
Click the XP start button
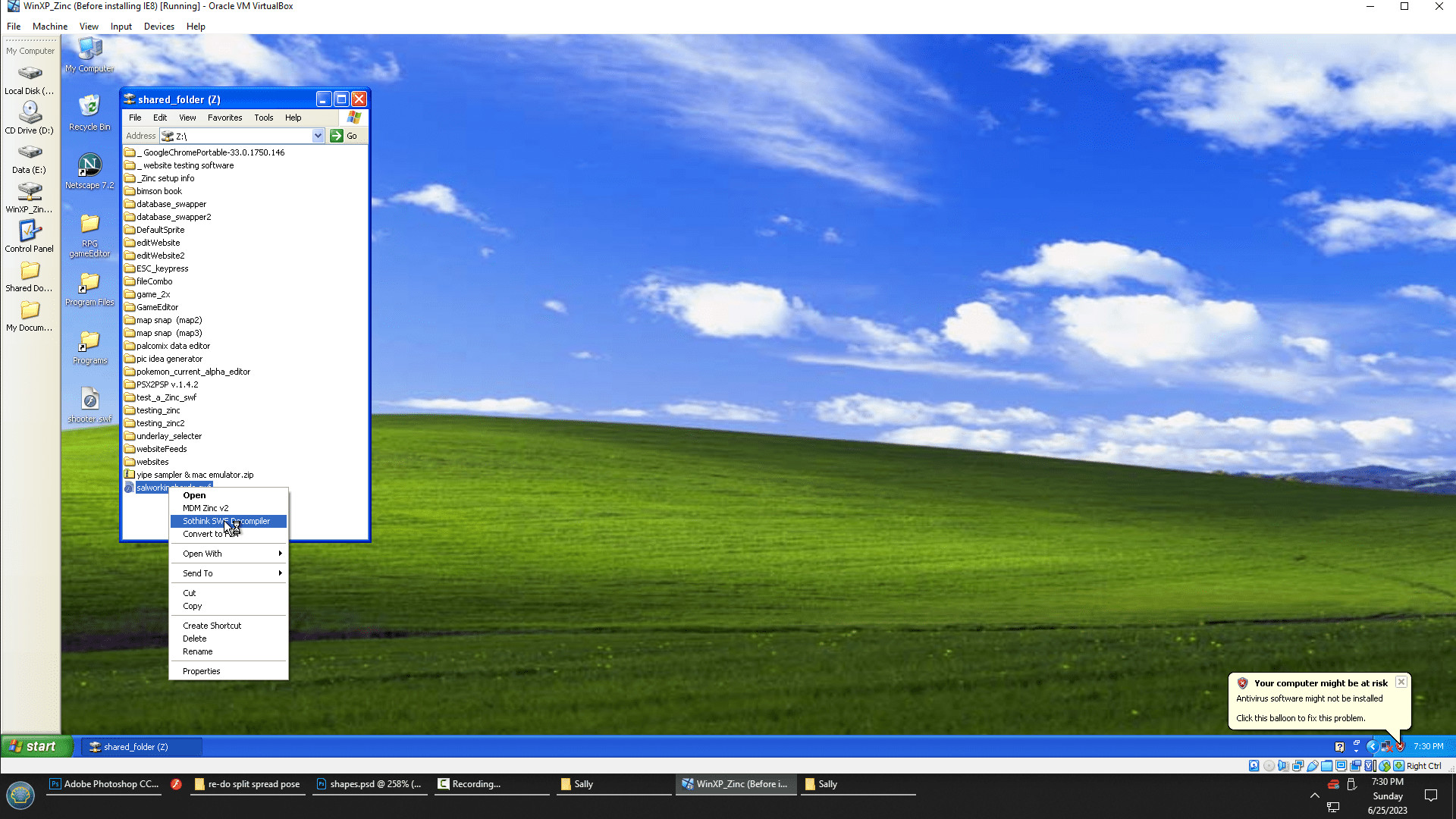[36, 746]
